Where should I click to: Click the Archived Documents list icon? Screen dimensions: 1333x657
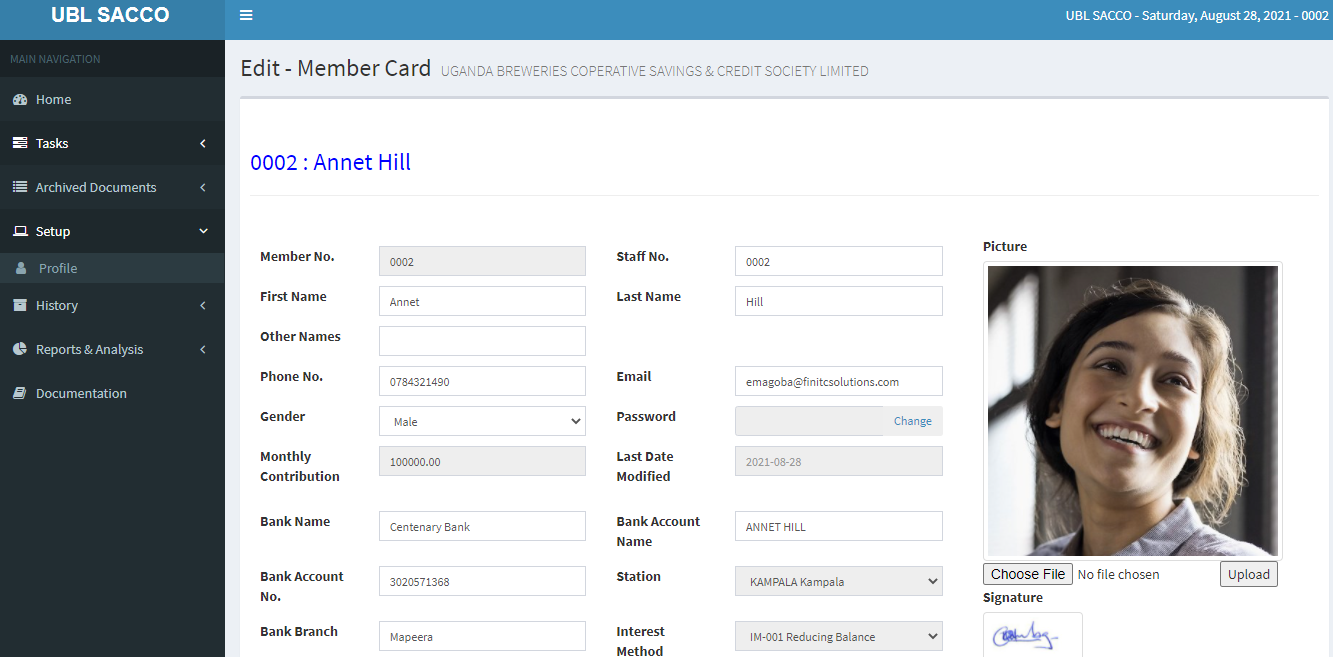20,188
